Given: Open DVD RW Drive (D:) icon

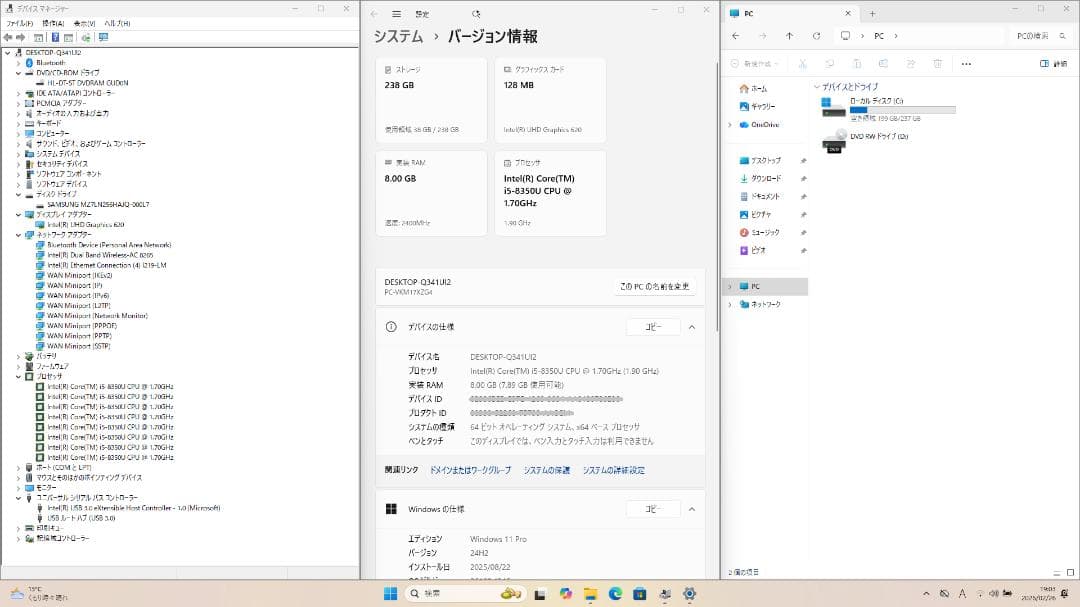Looking at the screenshot, I should click(x=833, y=141).
